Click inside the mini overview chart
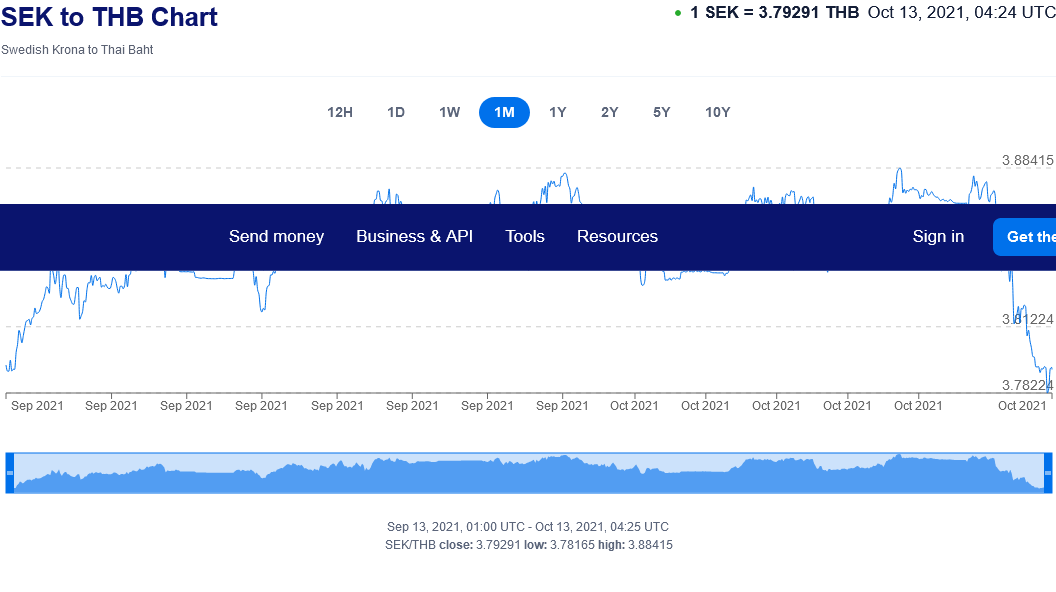Viewport: 1056px width, 592px height. [x=528, y=474]
